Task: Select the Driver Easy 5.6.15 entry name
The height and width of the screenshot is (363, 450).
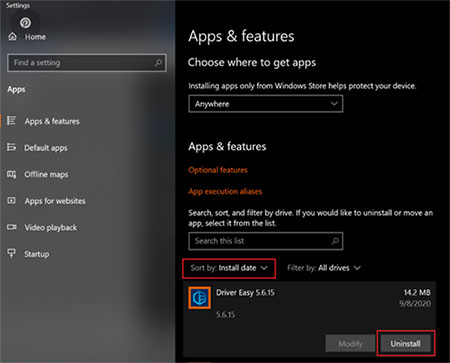Action: [x=245, y=293]
